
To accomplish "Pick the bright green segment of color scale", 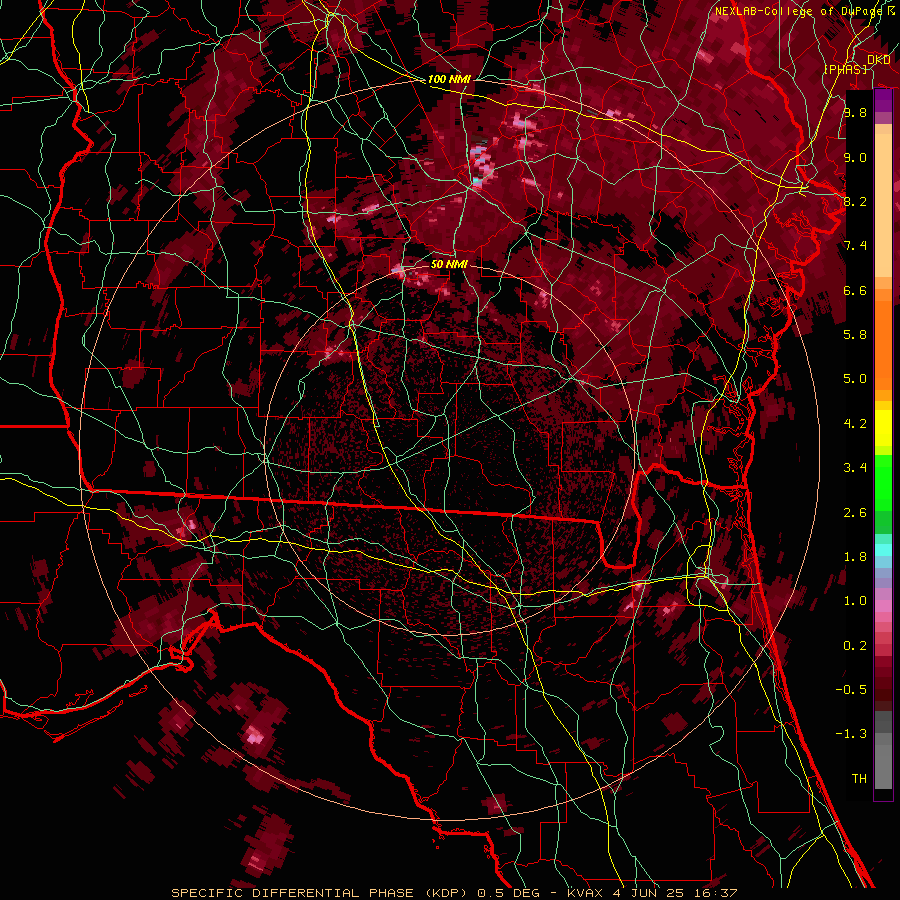I will (883, 482).
